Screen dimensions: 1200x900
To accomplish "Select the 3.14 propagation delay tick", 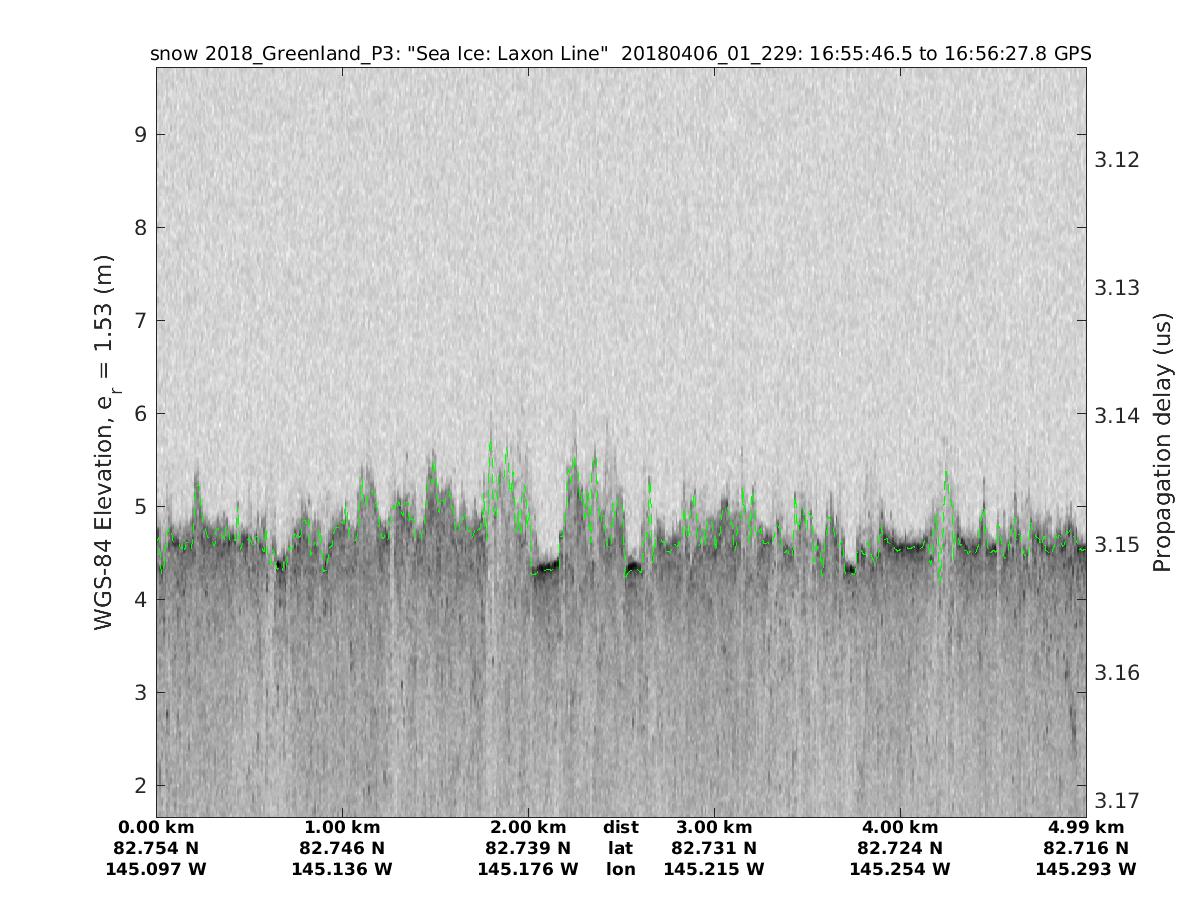I will tap(1117, 416).
